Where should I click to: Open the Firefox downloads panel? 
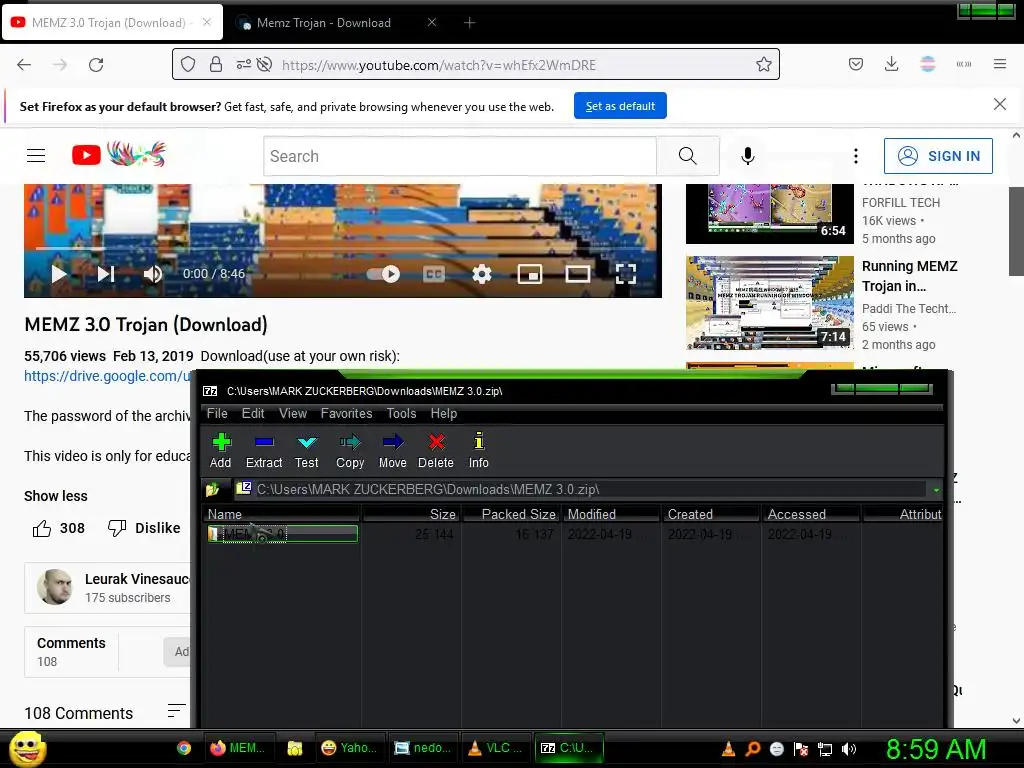click(x=891, y=64)
